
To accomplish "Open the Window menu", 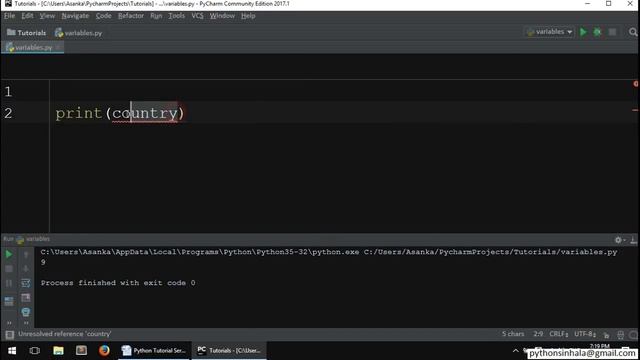I will (x=222, y=16).
